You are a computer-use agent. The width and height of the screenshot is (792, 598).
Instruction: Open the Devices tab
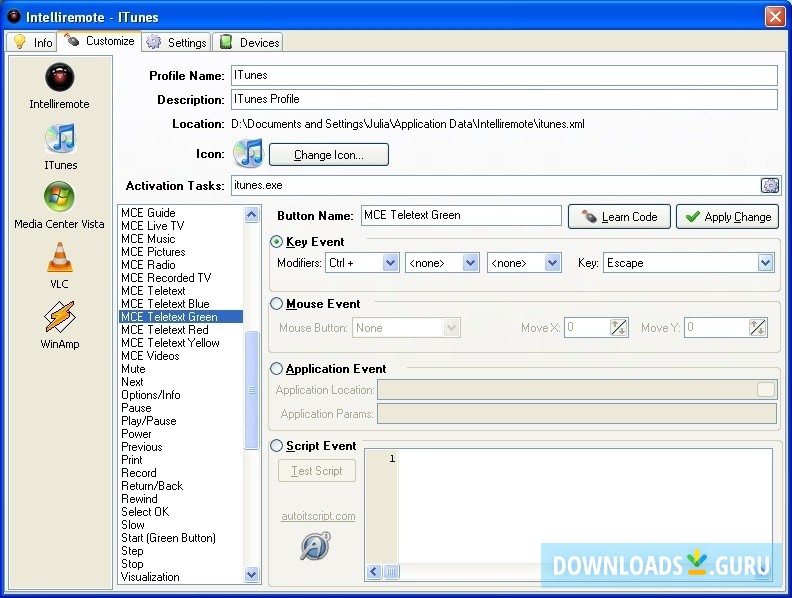248,42
